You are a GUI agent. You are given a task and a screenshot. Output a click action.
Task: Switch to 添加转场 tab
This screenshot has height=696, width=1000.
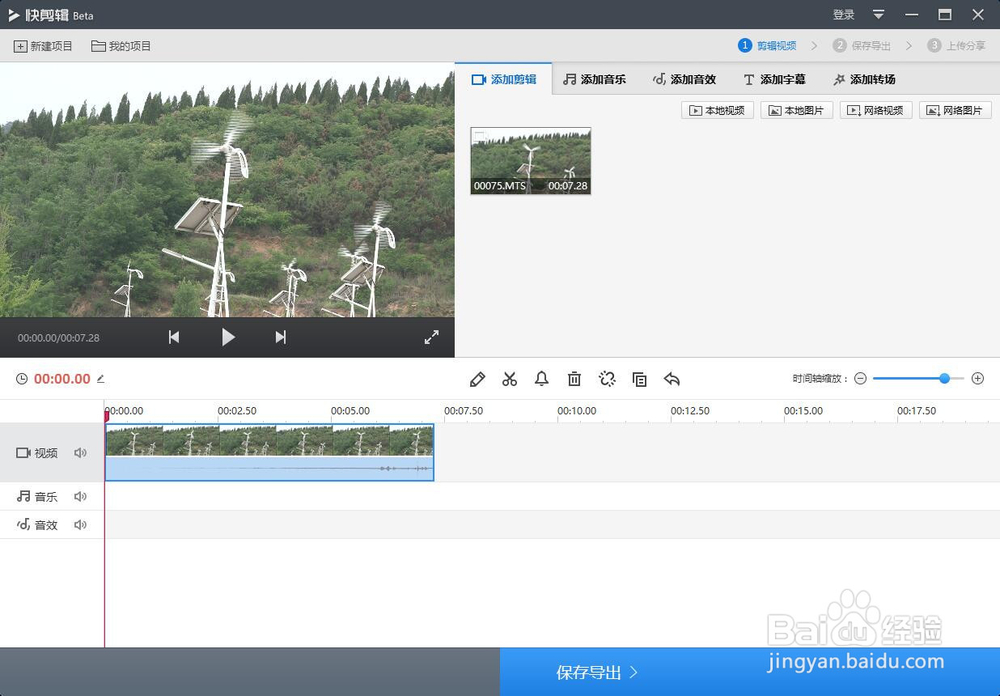(x=864, y=79)
